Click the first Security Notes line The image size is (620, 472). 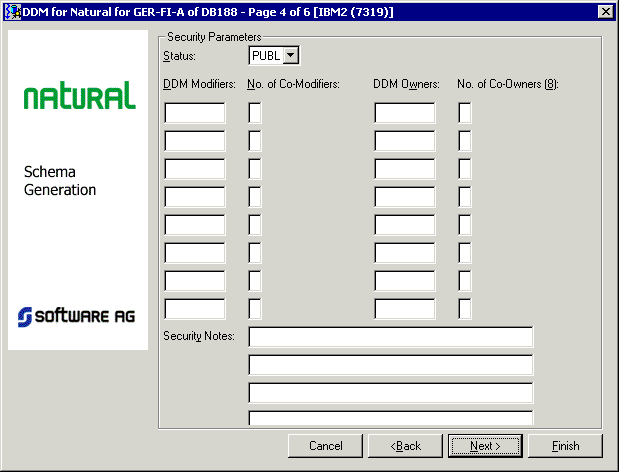click(x=390, y=337)
